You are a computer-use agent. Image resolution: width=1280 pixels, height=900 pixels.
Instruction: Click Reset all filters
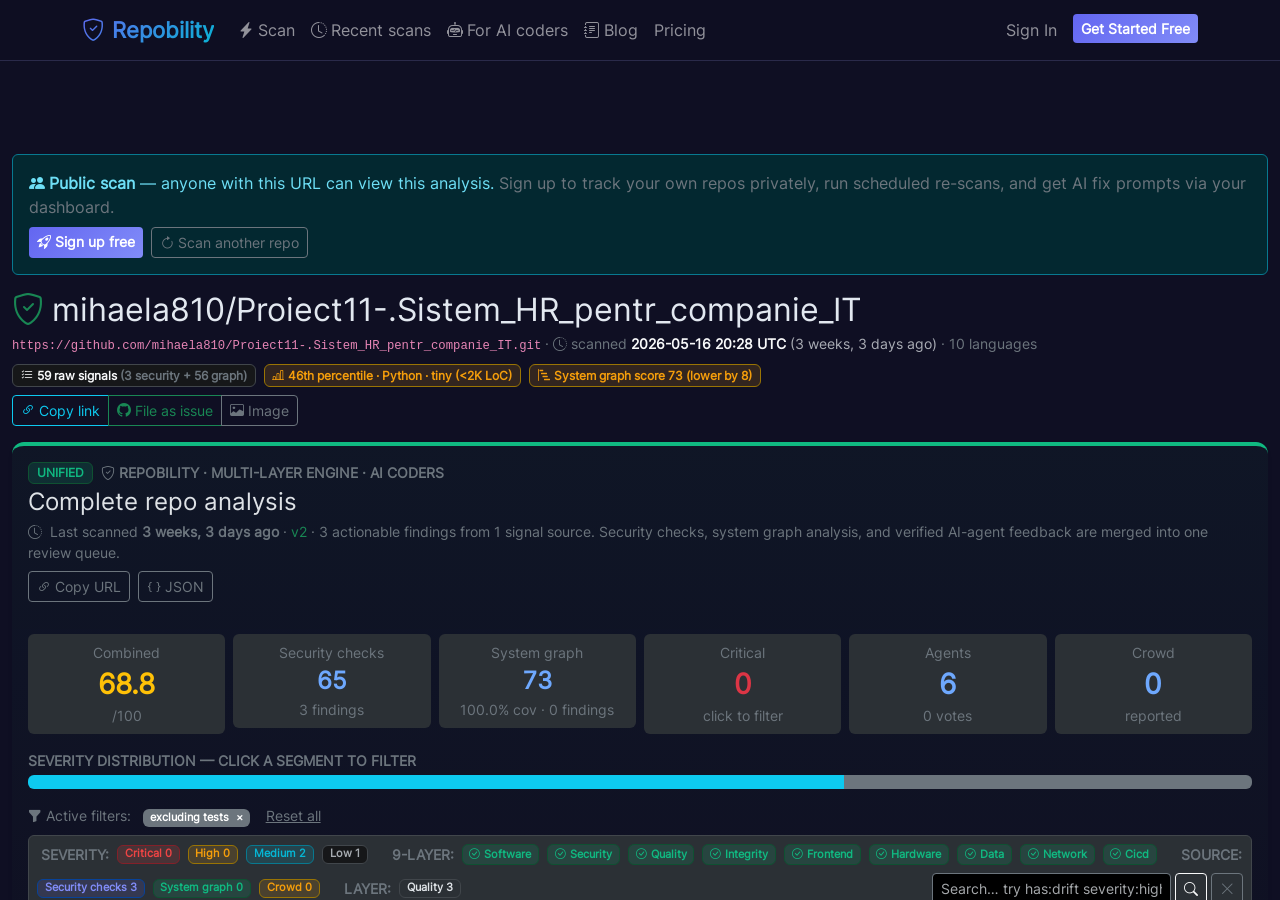(293, 816)
